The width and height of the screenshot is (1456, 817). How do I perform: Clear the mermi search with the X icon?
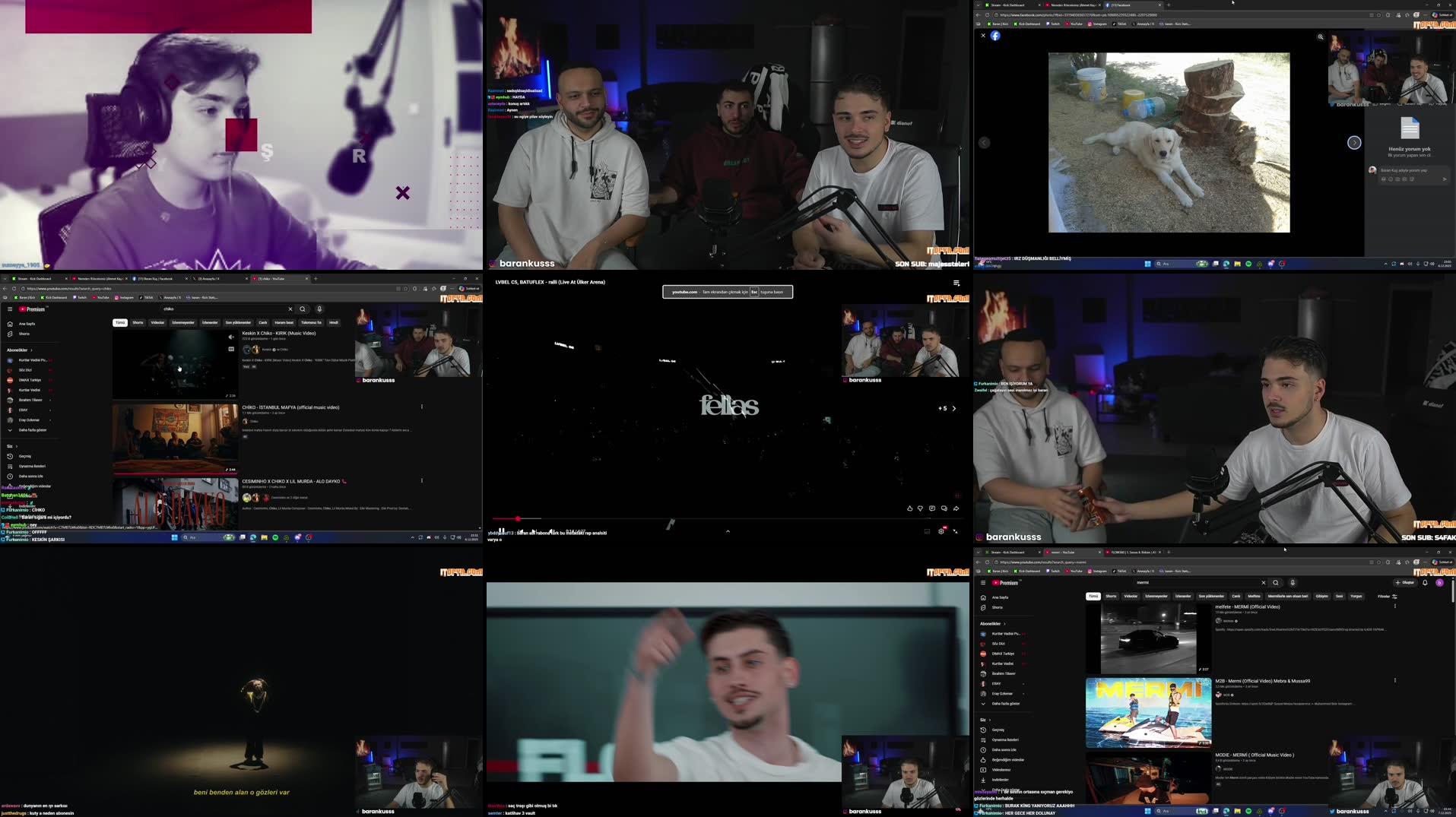(1263, 583)
